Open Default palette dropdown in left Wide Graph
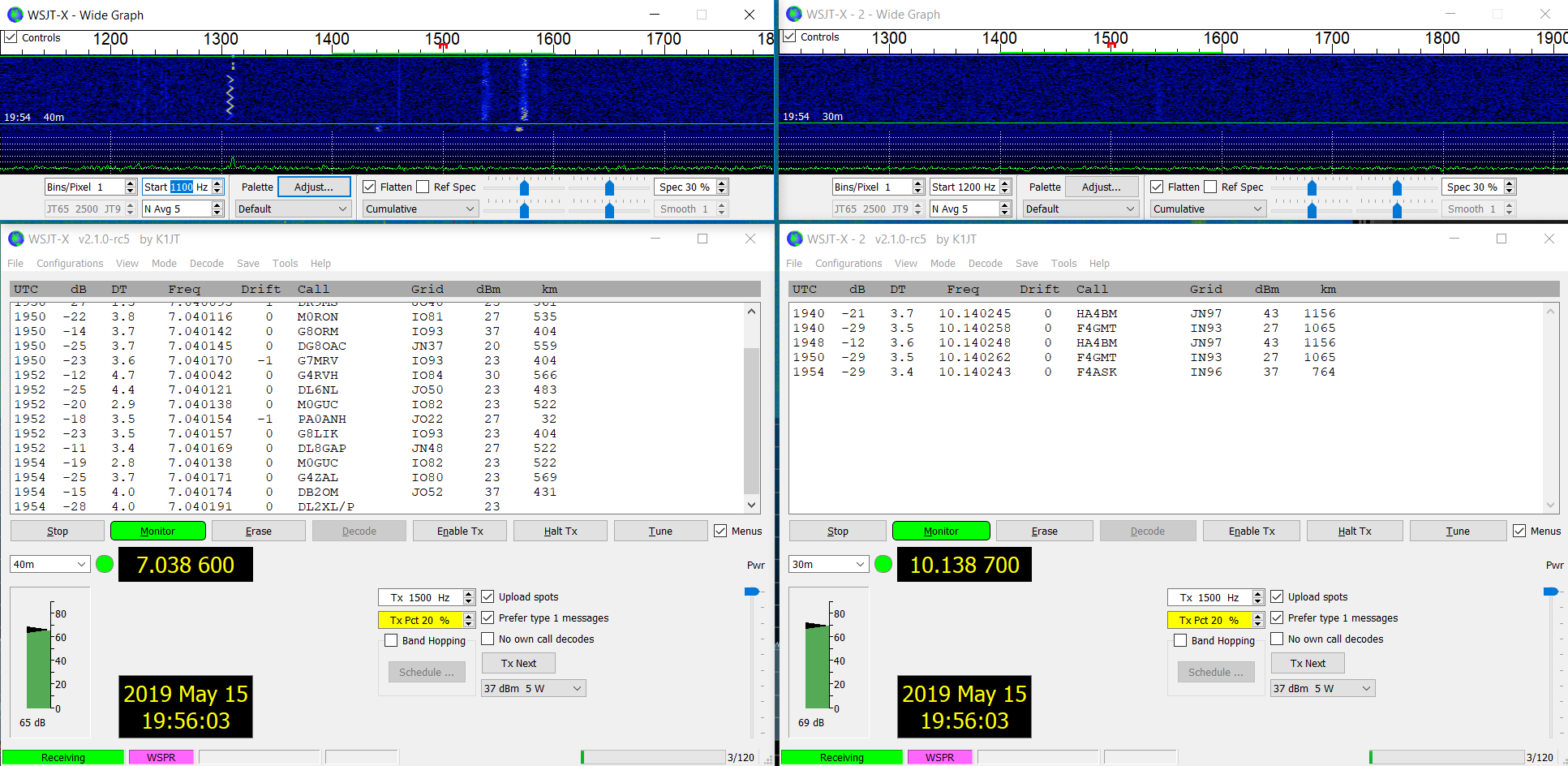This screenshot has height=766, width=1568. click(292, 209)
